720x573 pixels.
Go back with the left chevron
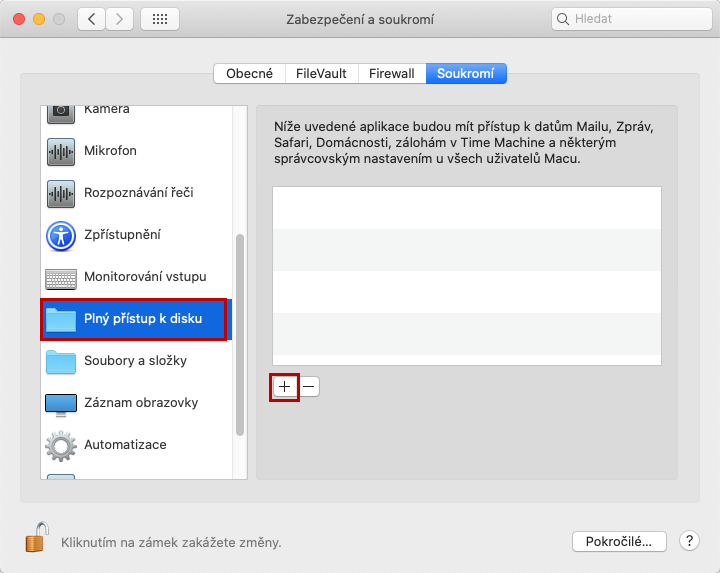pos(91,19)
